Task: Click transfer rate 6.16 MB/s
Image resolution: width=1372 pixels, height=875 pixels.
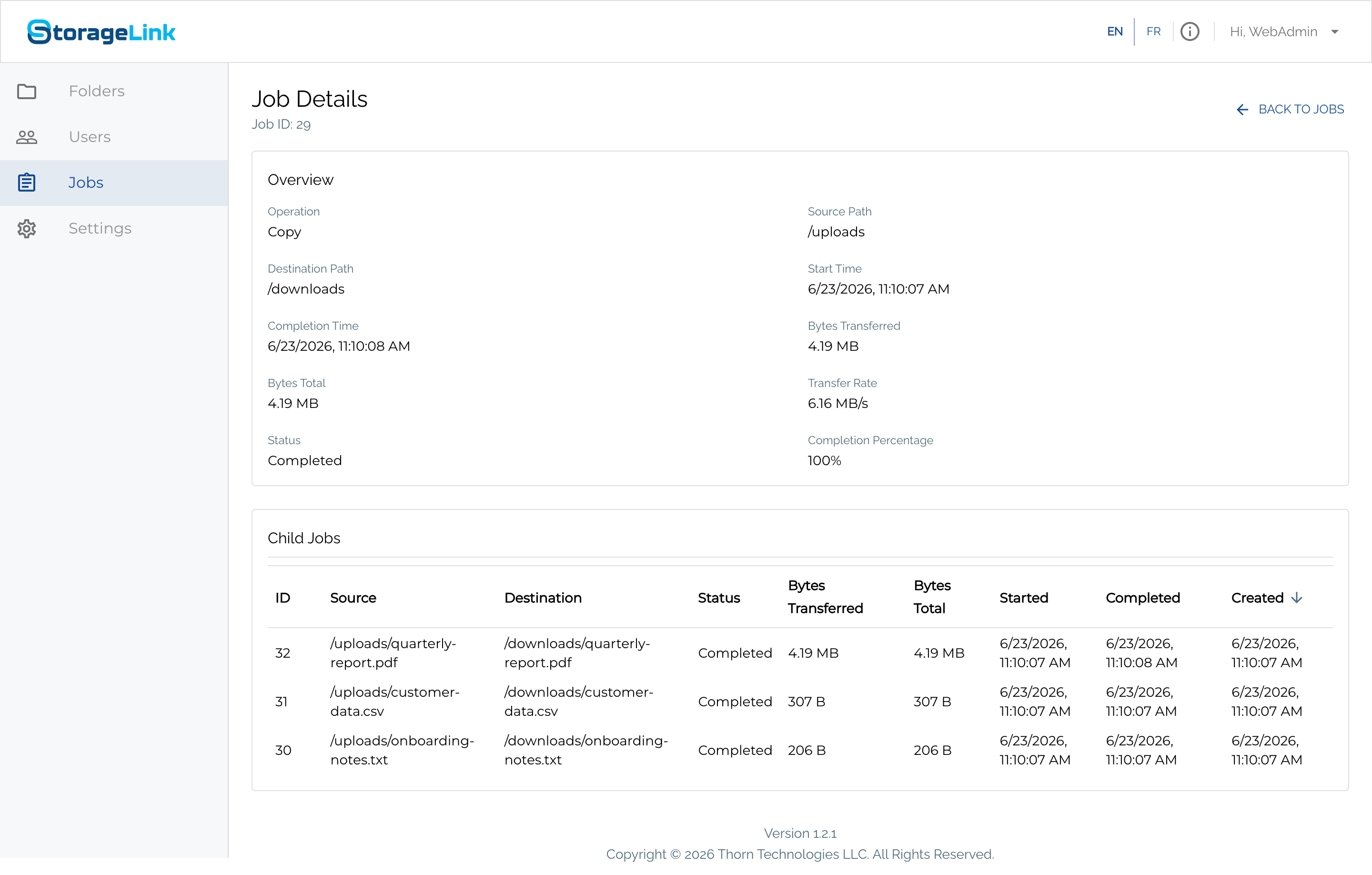Action: 837,403
